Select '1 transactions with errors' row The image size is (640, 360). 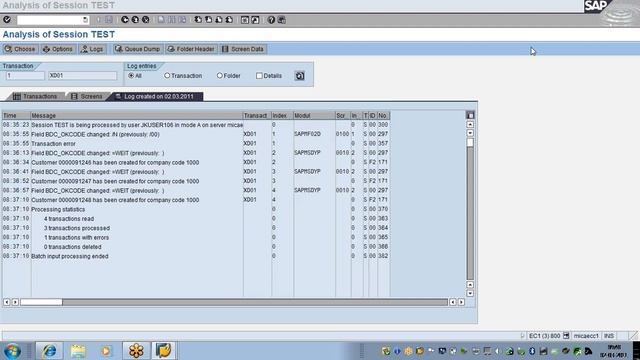[196, 238]
